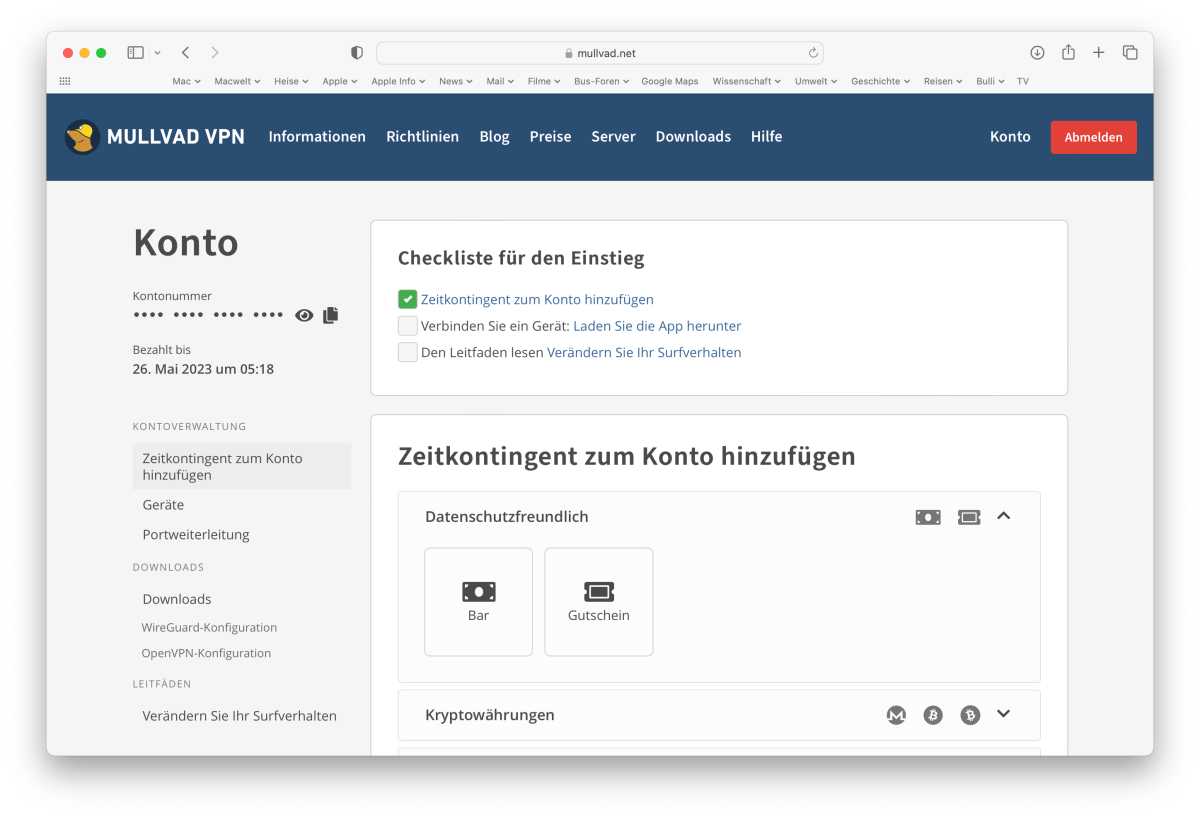1200x817 pixels.
Task: Open the Informationen nav item
Action: (317, 137)
